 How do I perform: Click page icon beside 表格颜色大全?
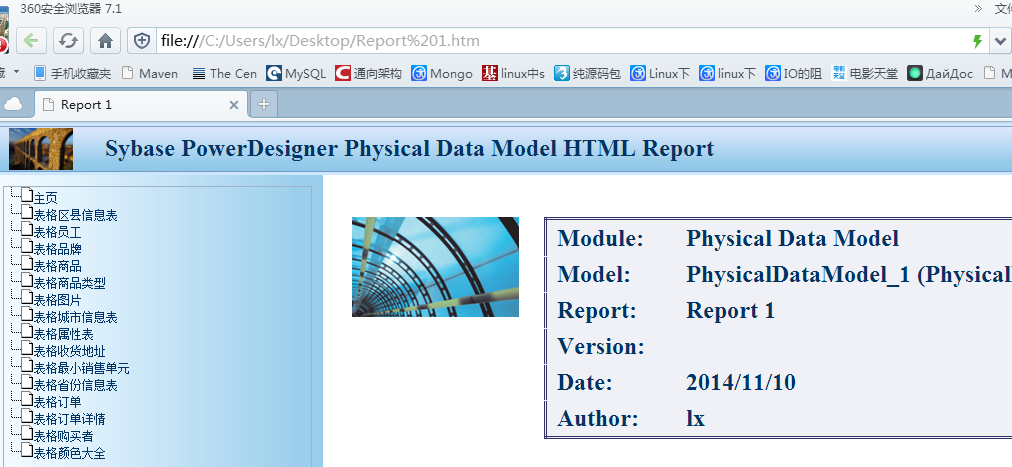pos(26,450)
